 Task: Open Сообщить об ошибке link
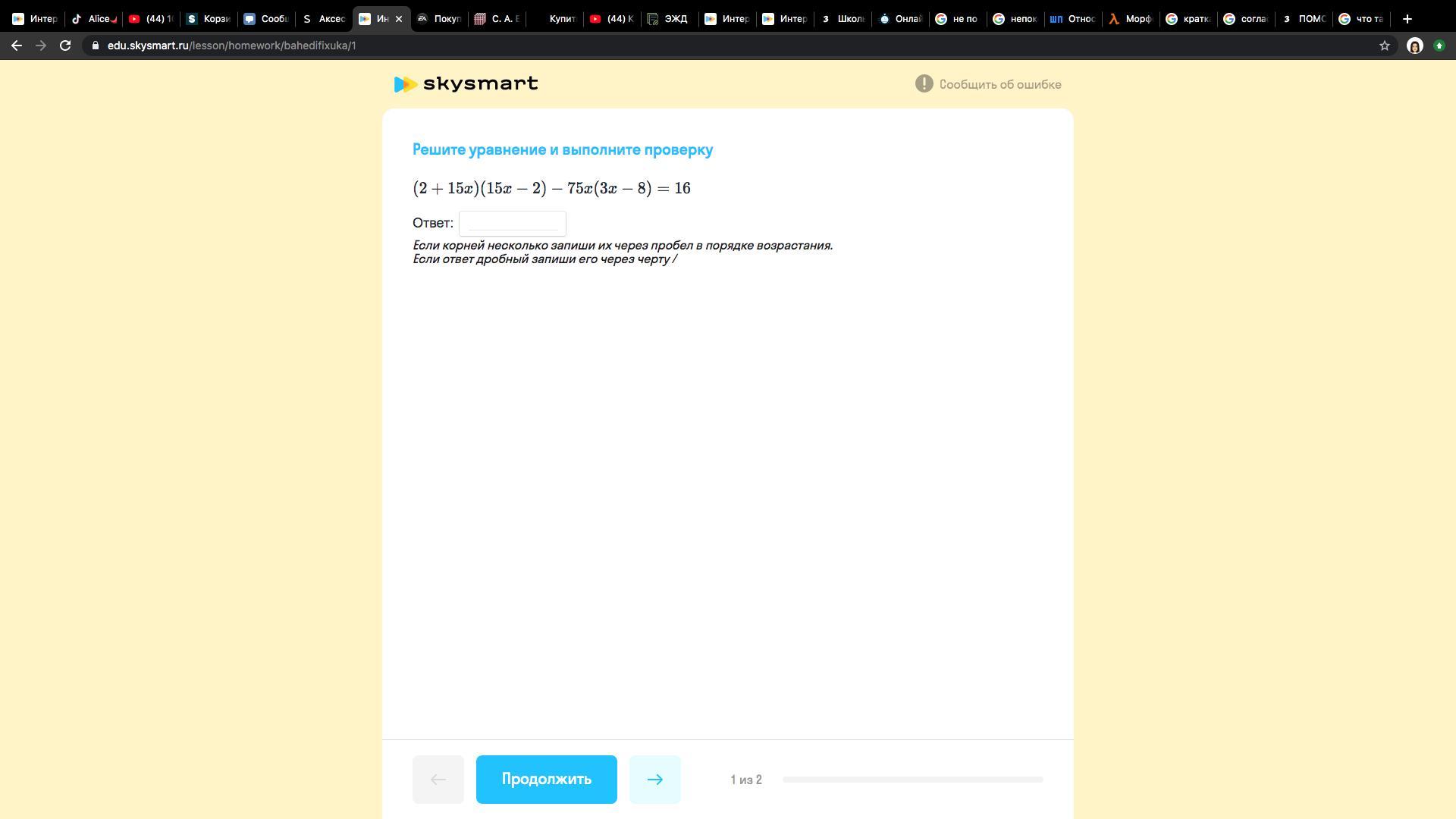coord(999,84)
